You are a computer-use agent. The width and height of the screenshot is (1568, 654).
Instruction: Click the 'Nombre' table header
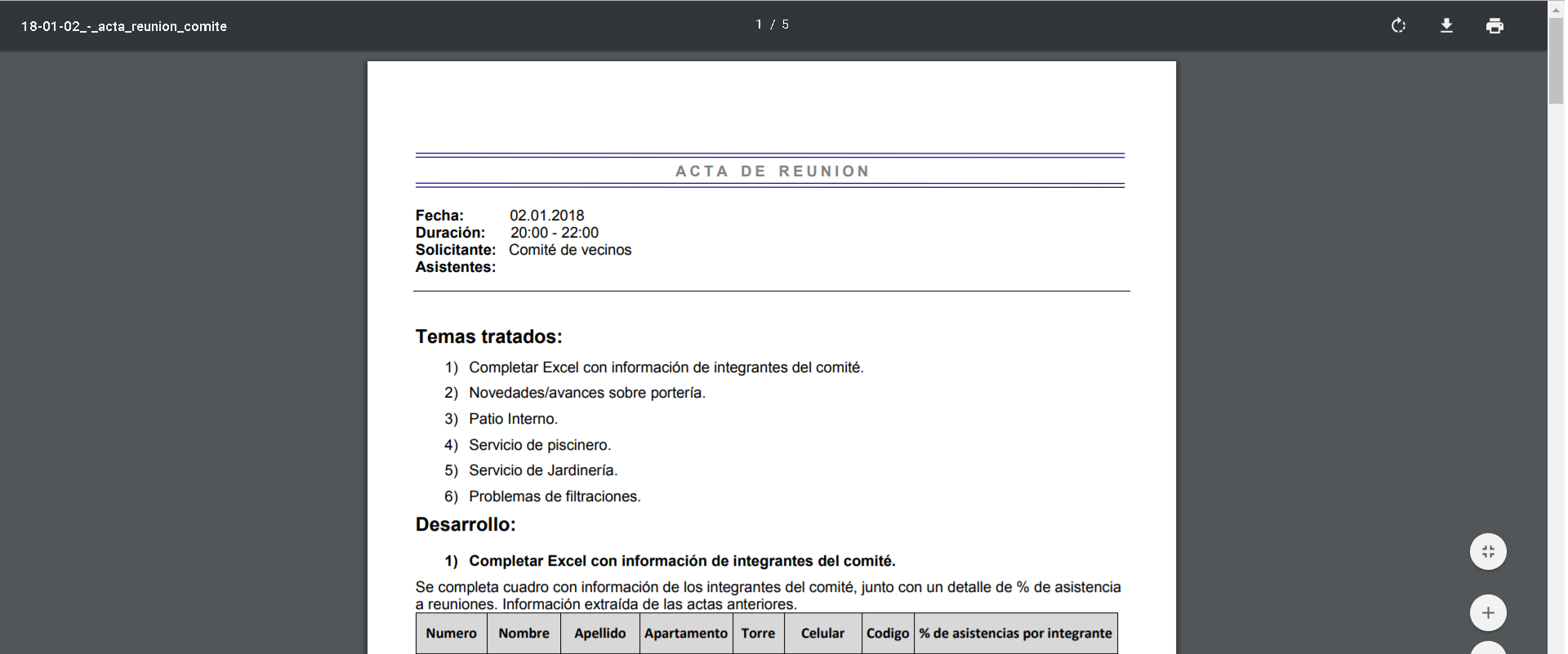[x=524, y=634]
